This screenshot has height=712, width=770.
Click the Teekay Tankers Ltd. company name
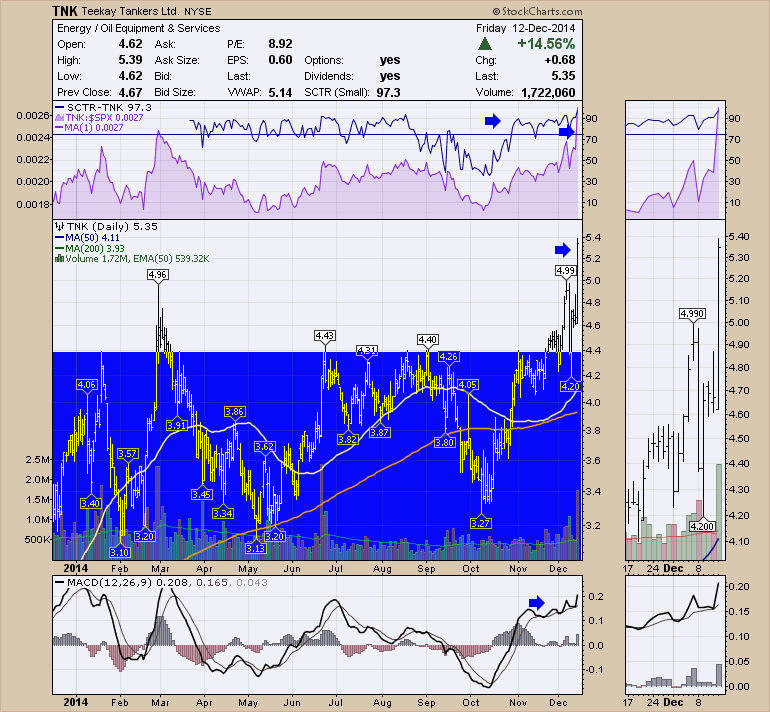tap(130, 11)
